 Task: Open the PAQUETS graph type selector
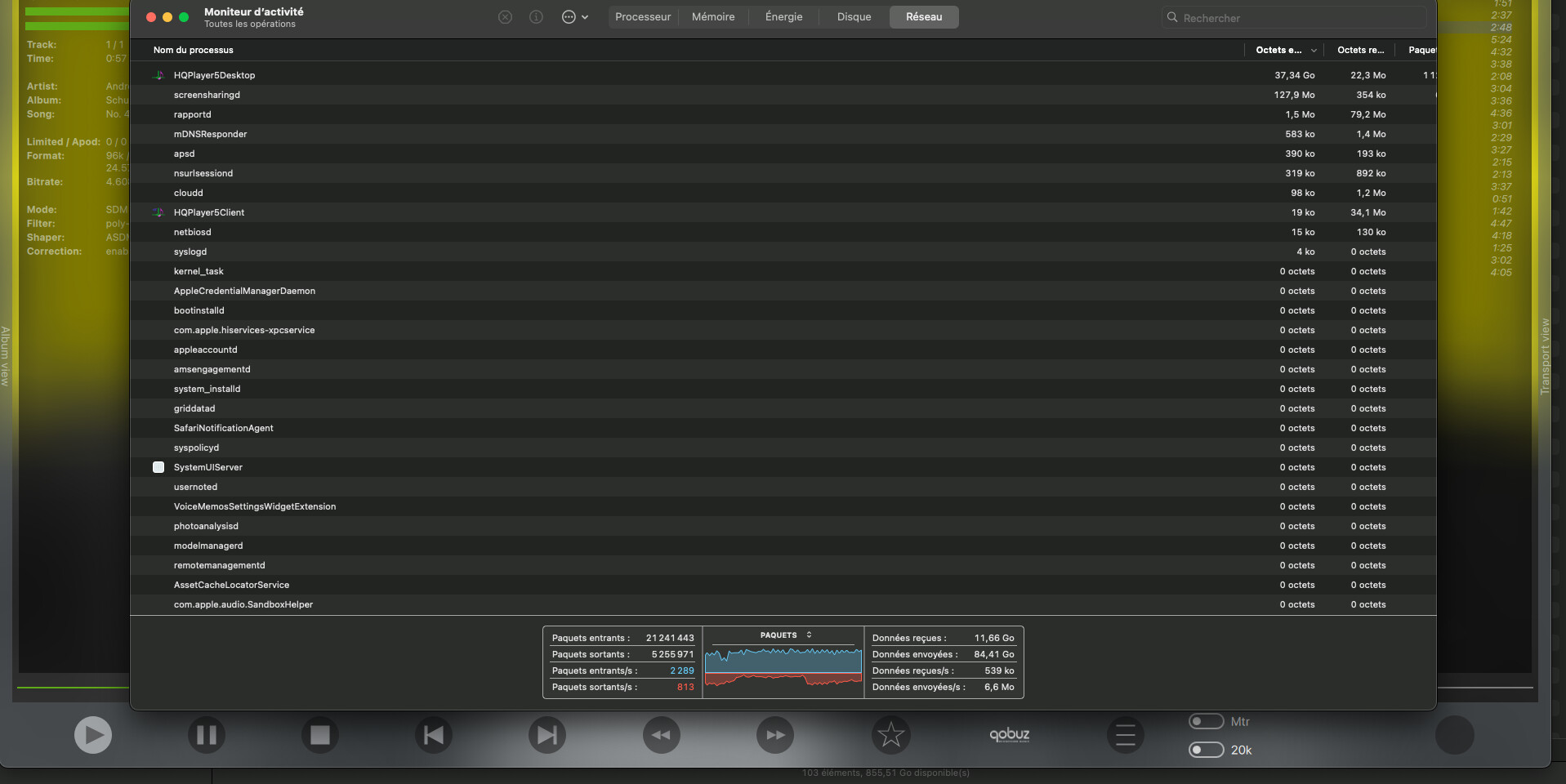786,635
